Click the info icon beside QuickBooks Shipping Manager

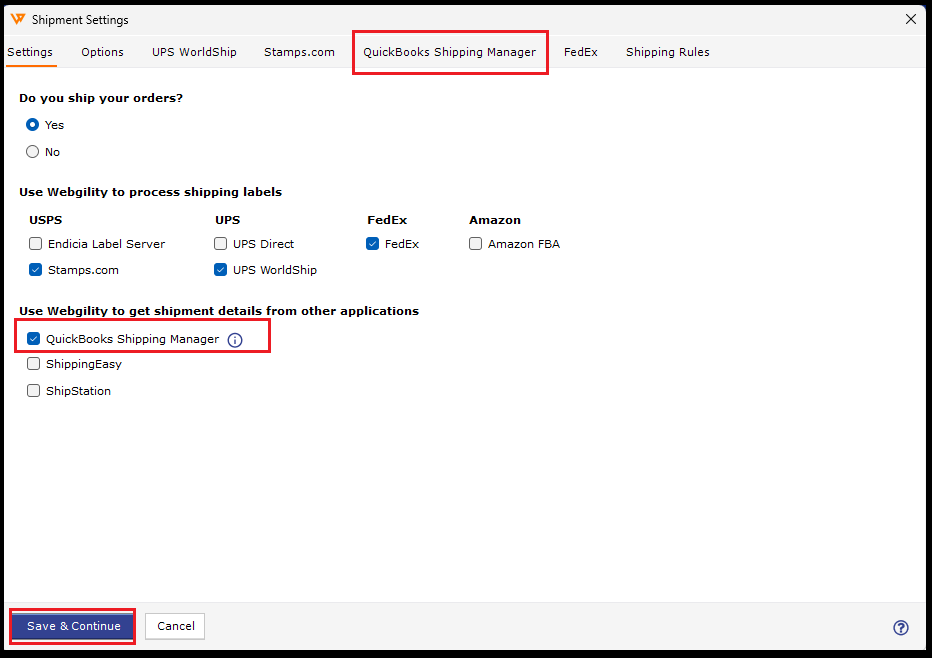click(x=235, y=340)
